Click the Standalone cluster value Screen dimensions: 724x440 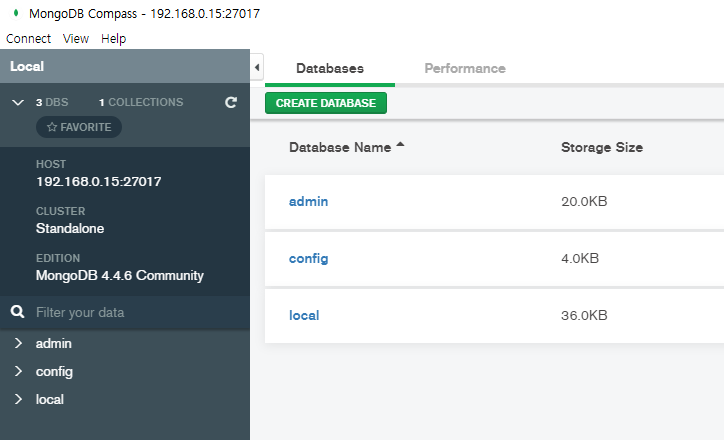coord(70,229)
